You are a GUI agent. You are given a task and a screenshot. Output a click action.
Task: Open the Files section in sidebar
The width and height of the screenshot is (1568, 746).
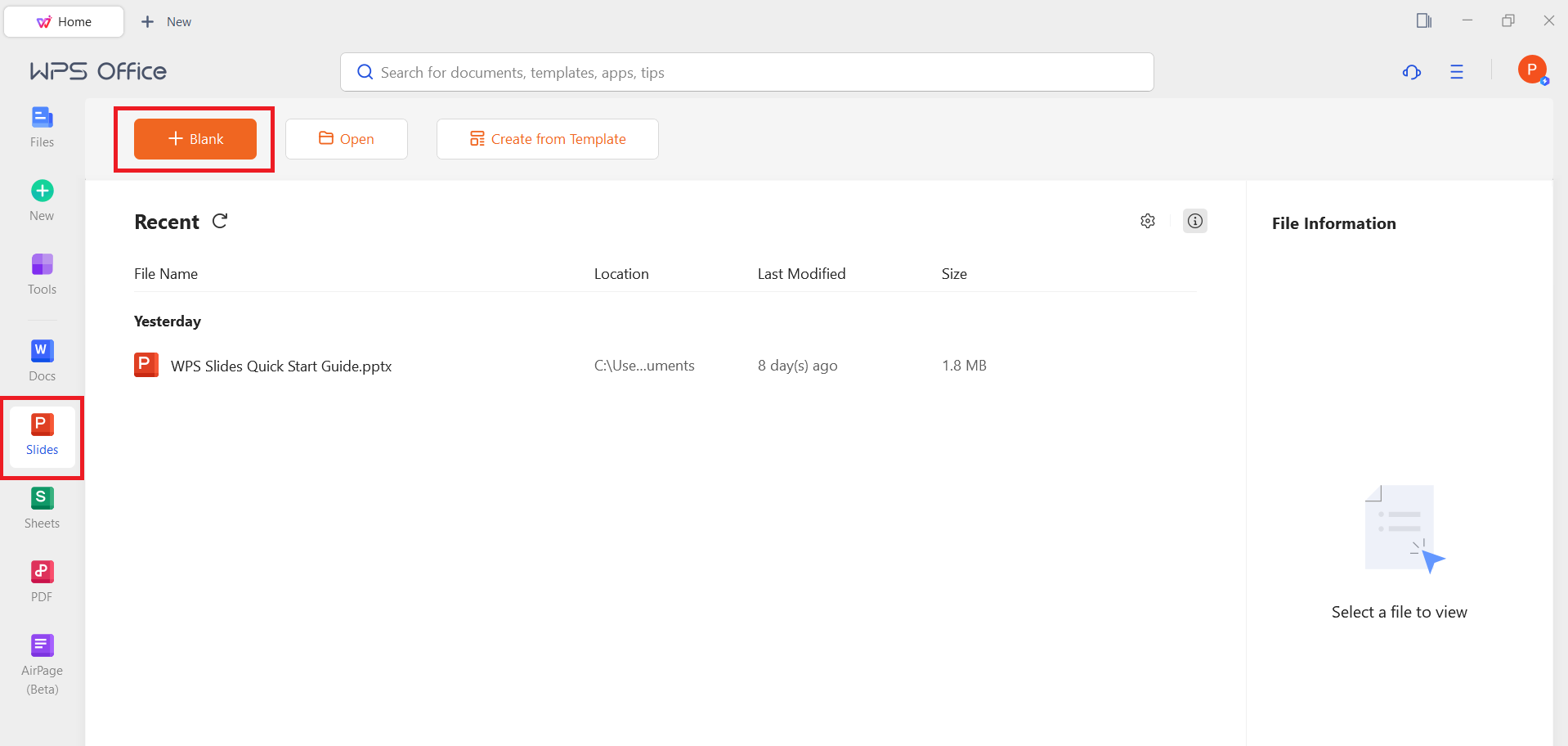pyautogui.click(x=42, y=128)
